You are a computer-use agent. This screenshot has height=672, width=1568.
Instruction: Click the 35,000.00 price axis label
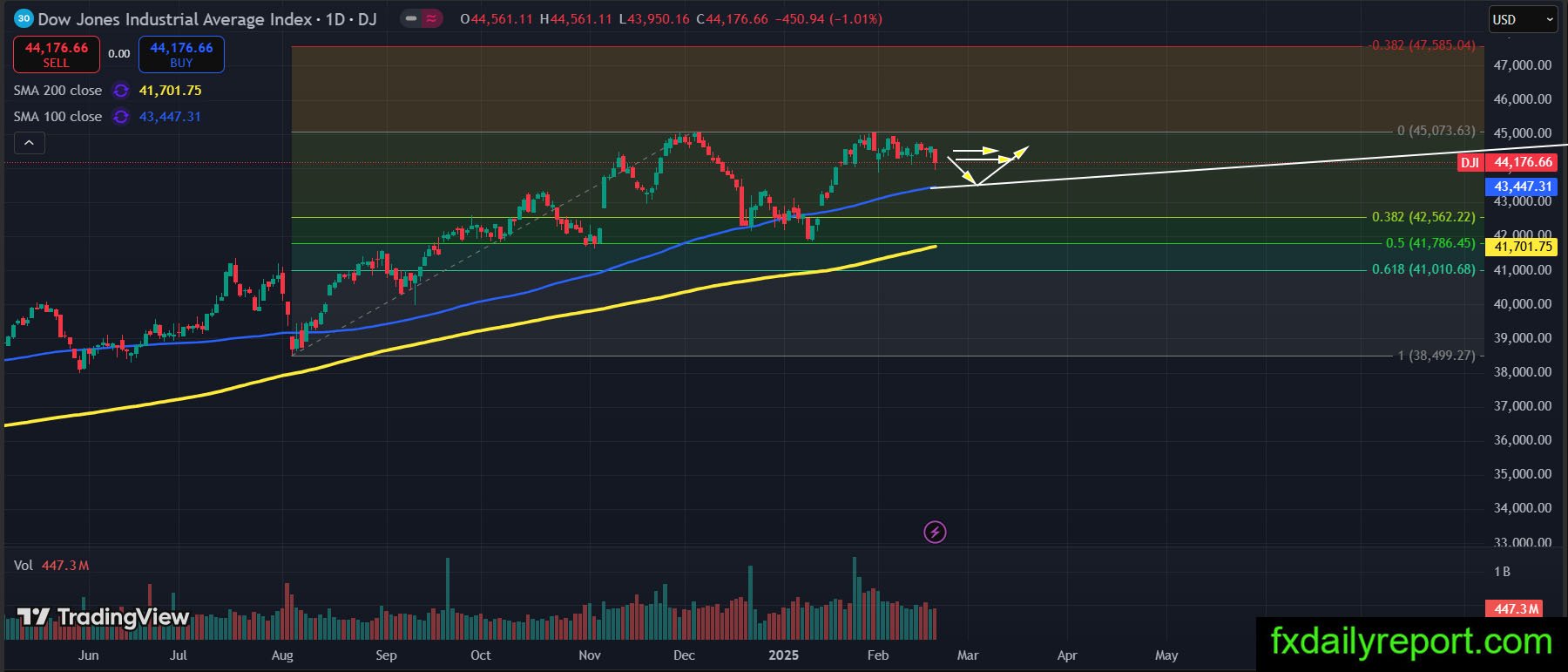pyautogui.click(x=1523, y=474)
